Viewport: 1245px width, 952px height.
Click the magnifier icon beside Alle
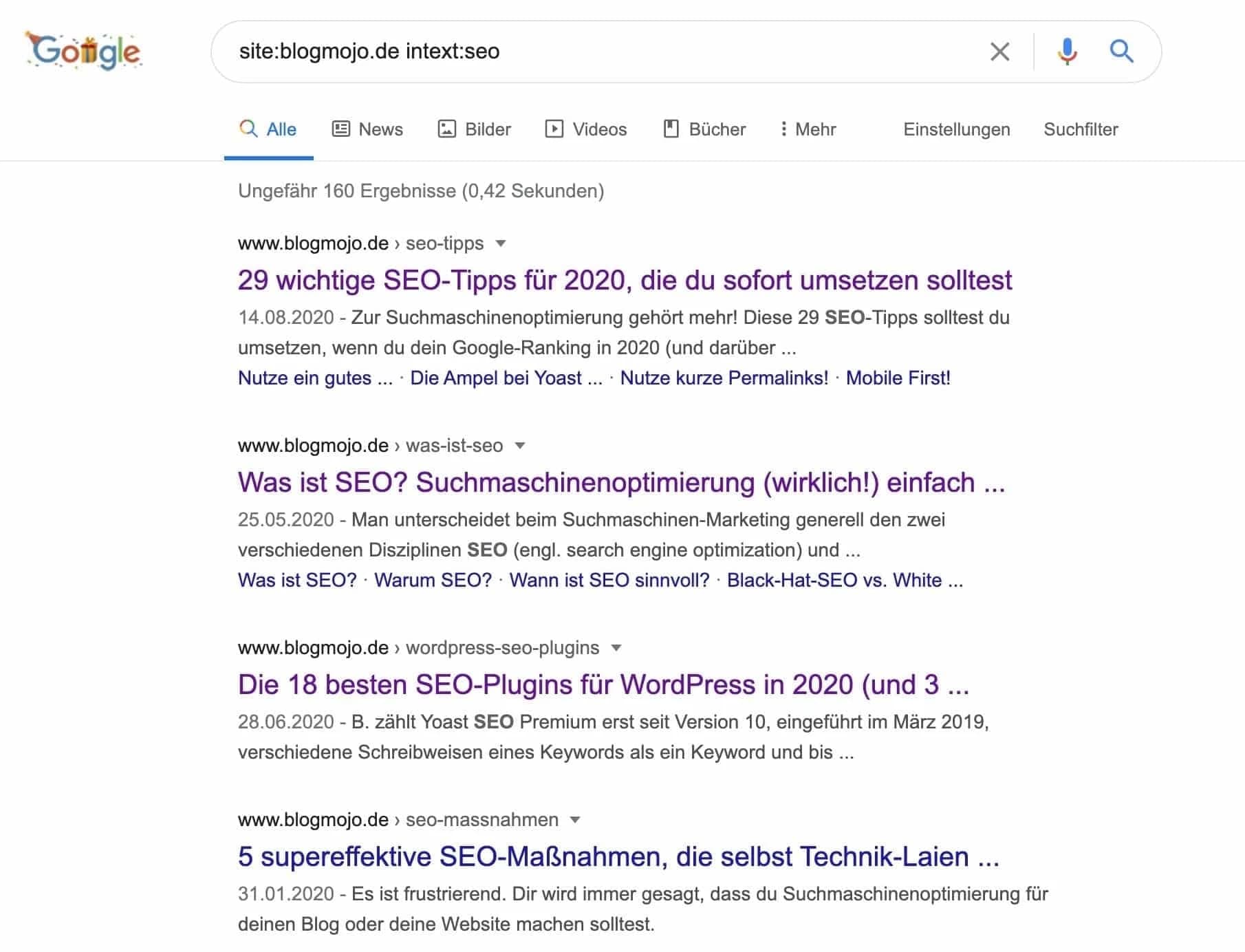[x=246, y=129]
